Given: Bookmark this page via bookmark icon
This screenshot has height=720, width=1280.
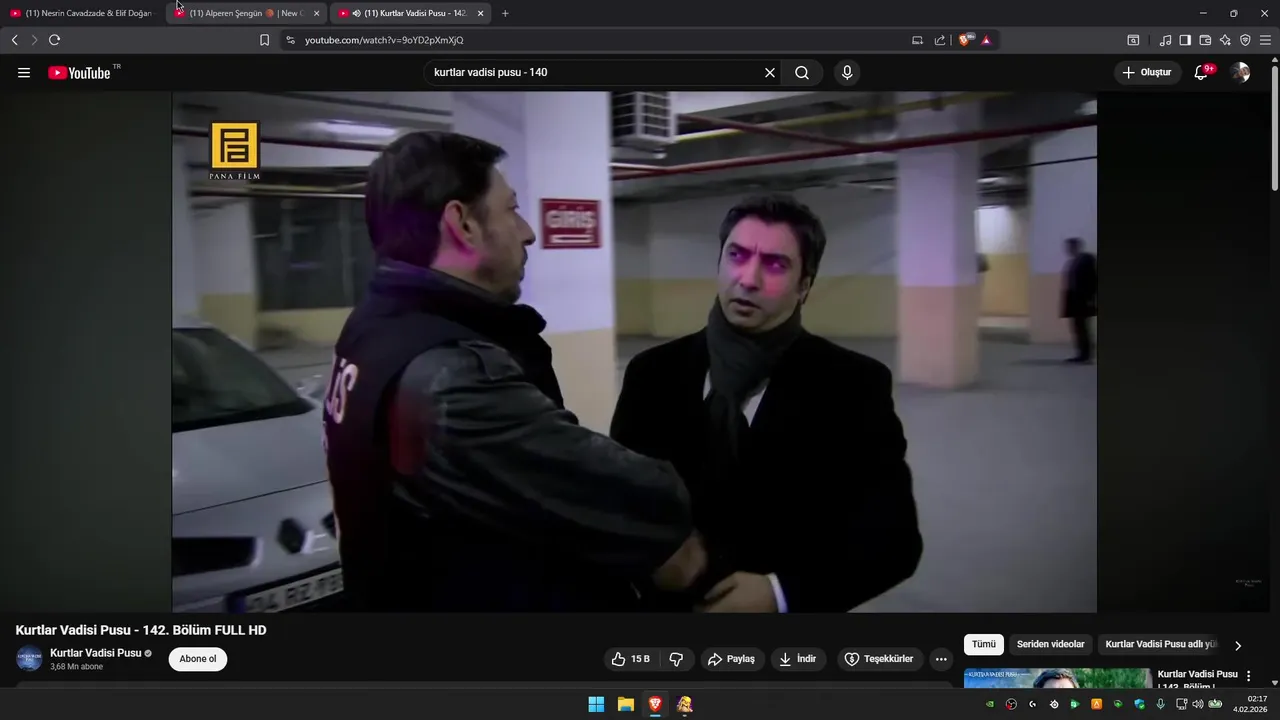Looking at the screenshot, I should [264, 40].
